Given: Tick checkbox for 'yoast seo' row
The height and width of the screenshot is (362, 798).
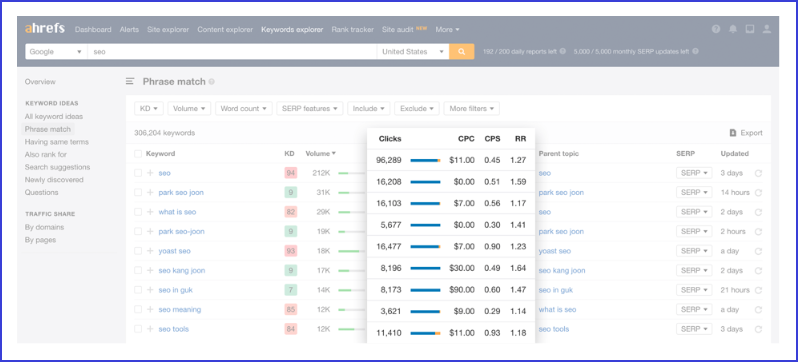Looking at the screenshot, I should 138,251.
